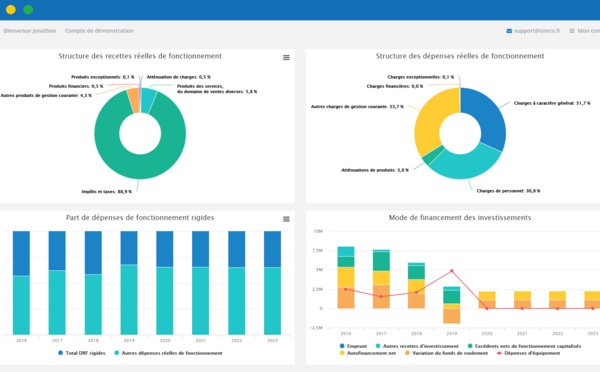This screenshot has width=600, height=372.
Task: Click the green window control dot
Action: (x=28, y=10)
